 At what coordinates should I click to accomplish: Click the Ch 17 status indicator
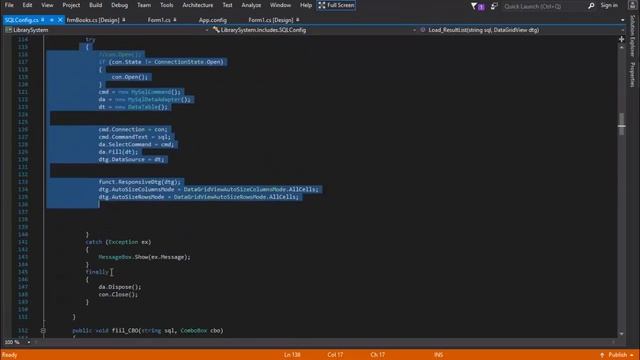378,355
